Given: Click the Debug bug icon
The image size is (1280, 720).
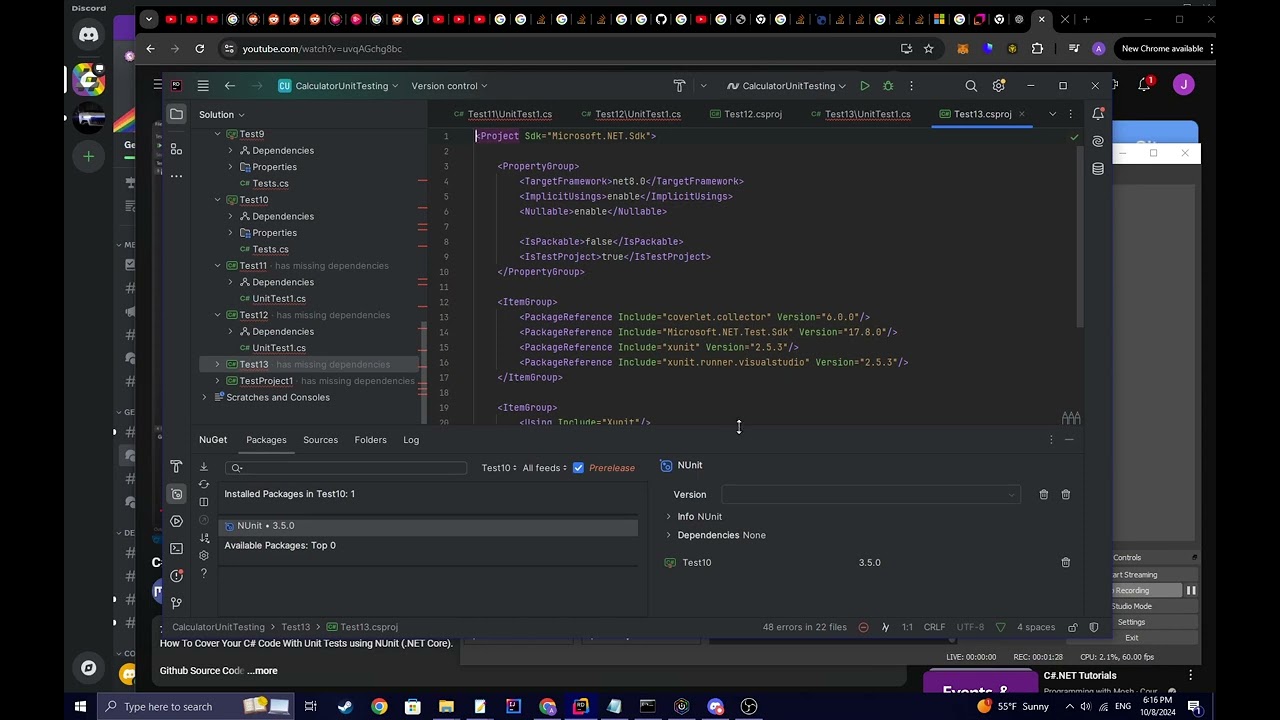Looking at the screenshot, I should 888,86.
